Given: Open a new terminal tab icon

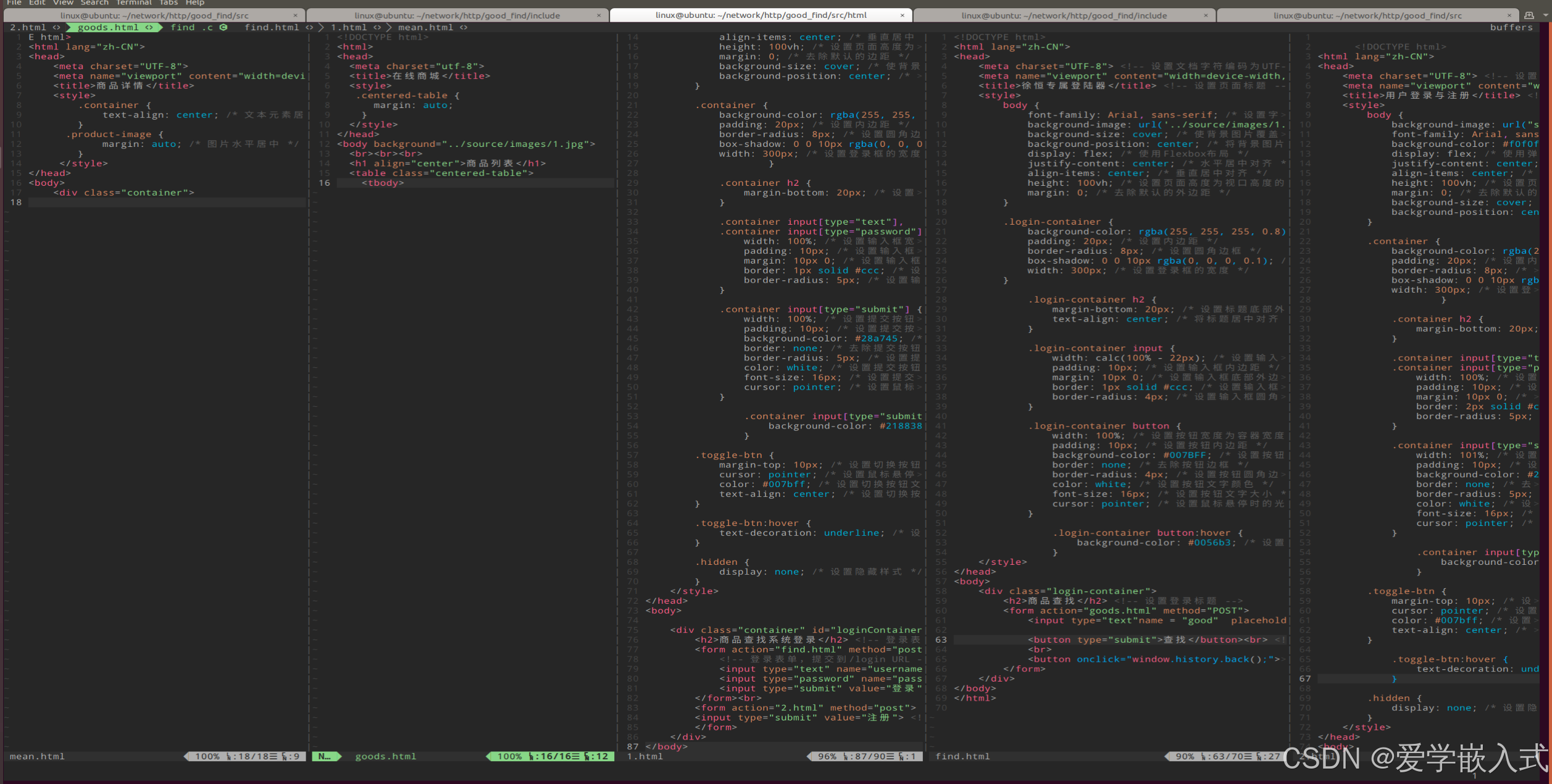Looking at the screenshot, I should tap(1529, 15).
